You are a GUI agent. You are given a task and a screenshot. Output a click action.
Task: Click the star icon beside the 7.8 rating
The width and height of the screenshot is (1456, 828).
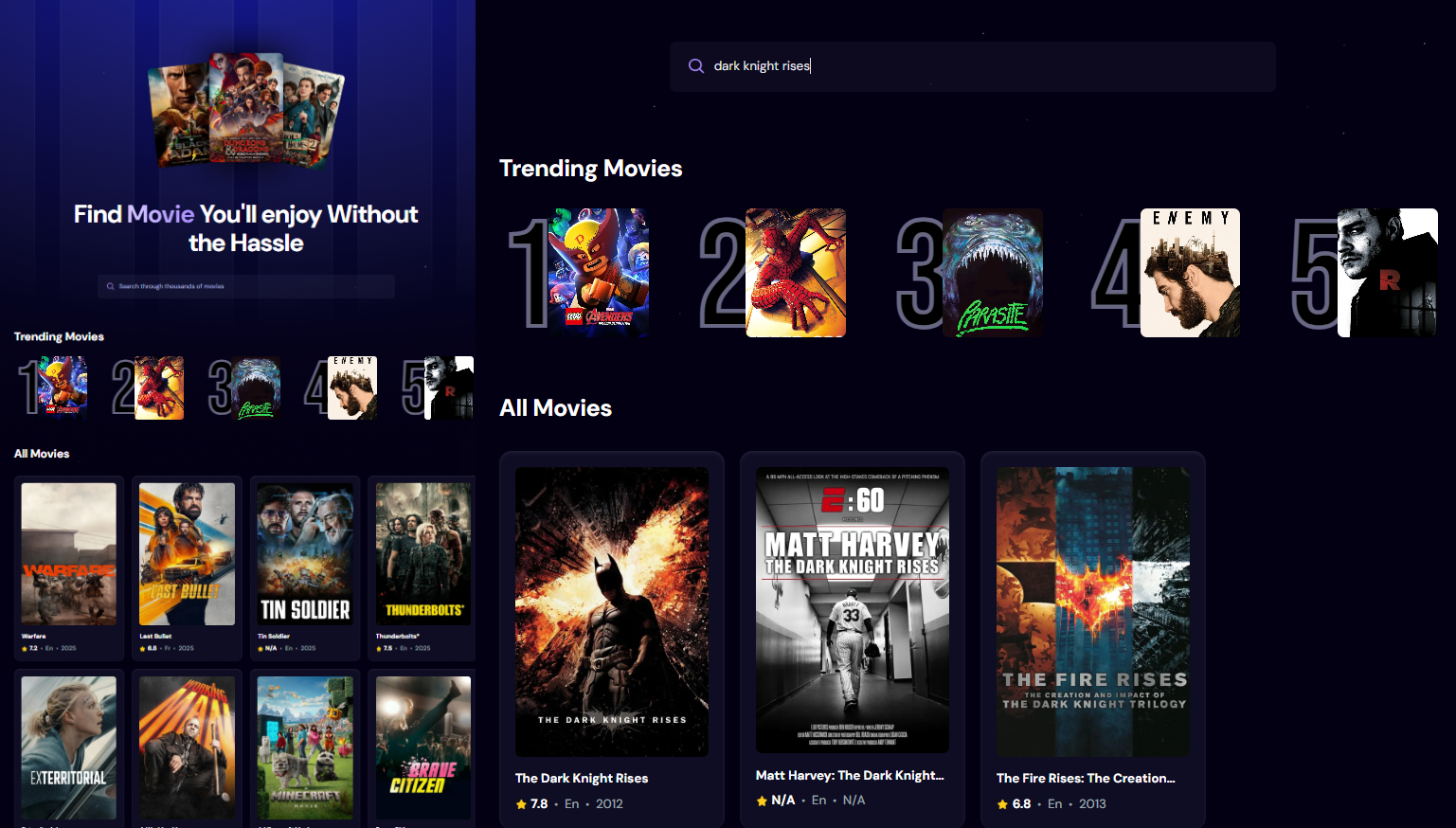(521, 804)
